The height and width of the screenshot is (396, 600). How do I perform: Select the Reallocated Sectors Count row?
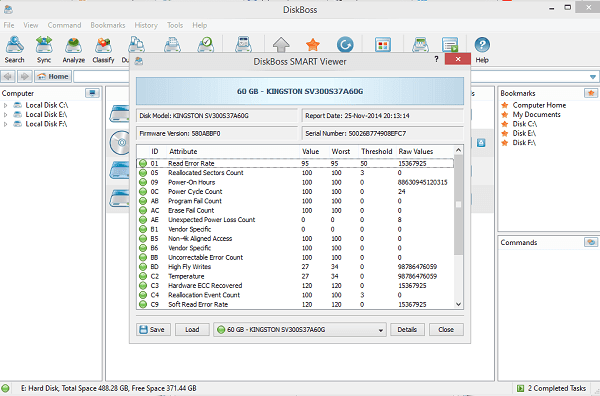[x=295, y=173]
